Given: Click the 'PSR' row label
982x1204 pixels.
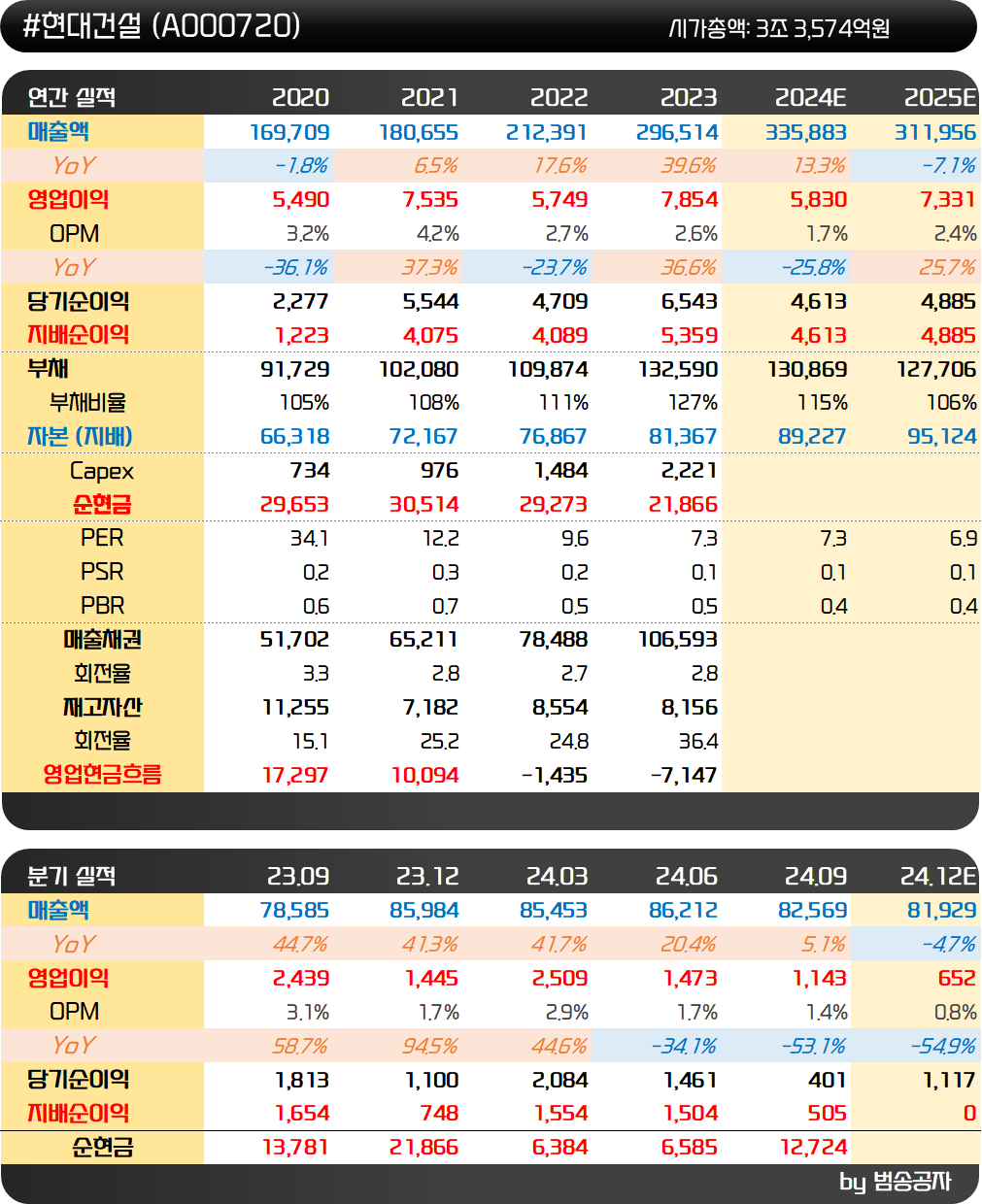Looking at the screenshot, I should coord(102,572).
